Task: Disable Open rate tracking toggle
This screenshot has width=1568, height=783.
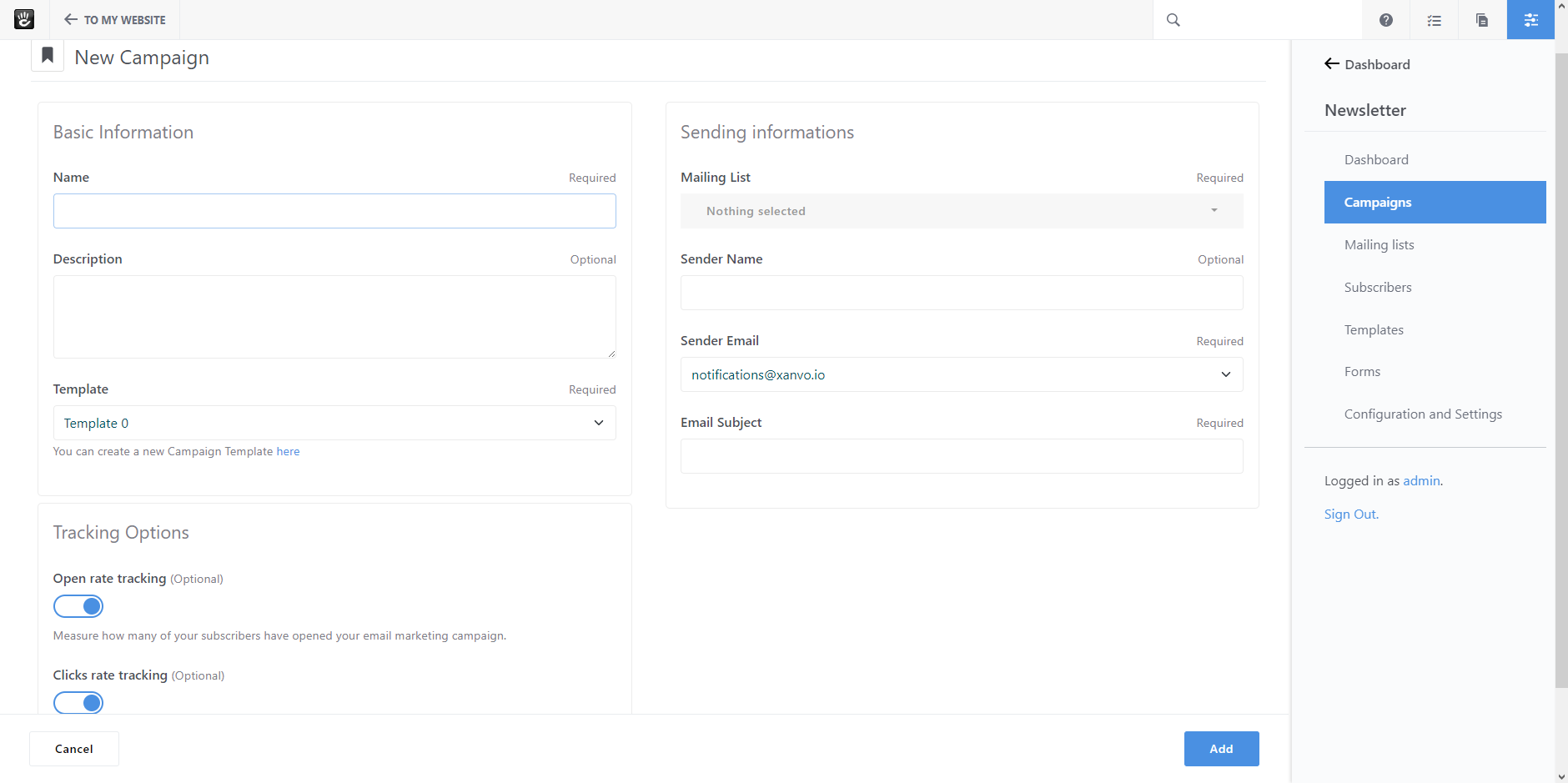Action: 78,606
